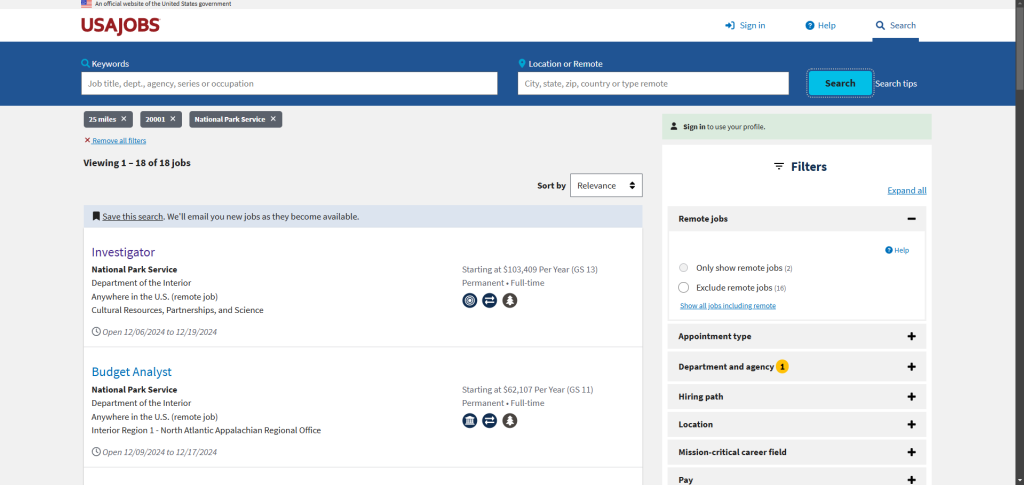The height and width of the screenshot is (485, 1024).
Task: Remove the National Park Service filter chip
Action: [273, 119]
